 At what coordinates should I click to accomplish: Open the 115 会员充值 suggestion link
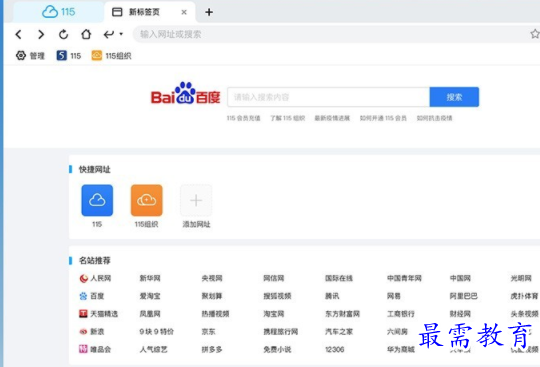pyautogui.click(x=243, y=118)
